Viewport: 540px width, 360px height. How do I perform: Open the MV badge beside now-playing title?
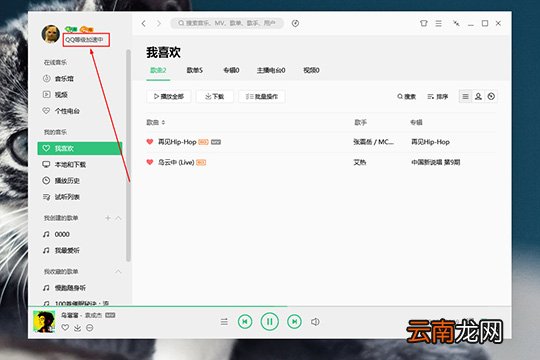click(x=110, y=315)
